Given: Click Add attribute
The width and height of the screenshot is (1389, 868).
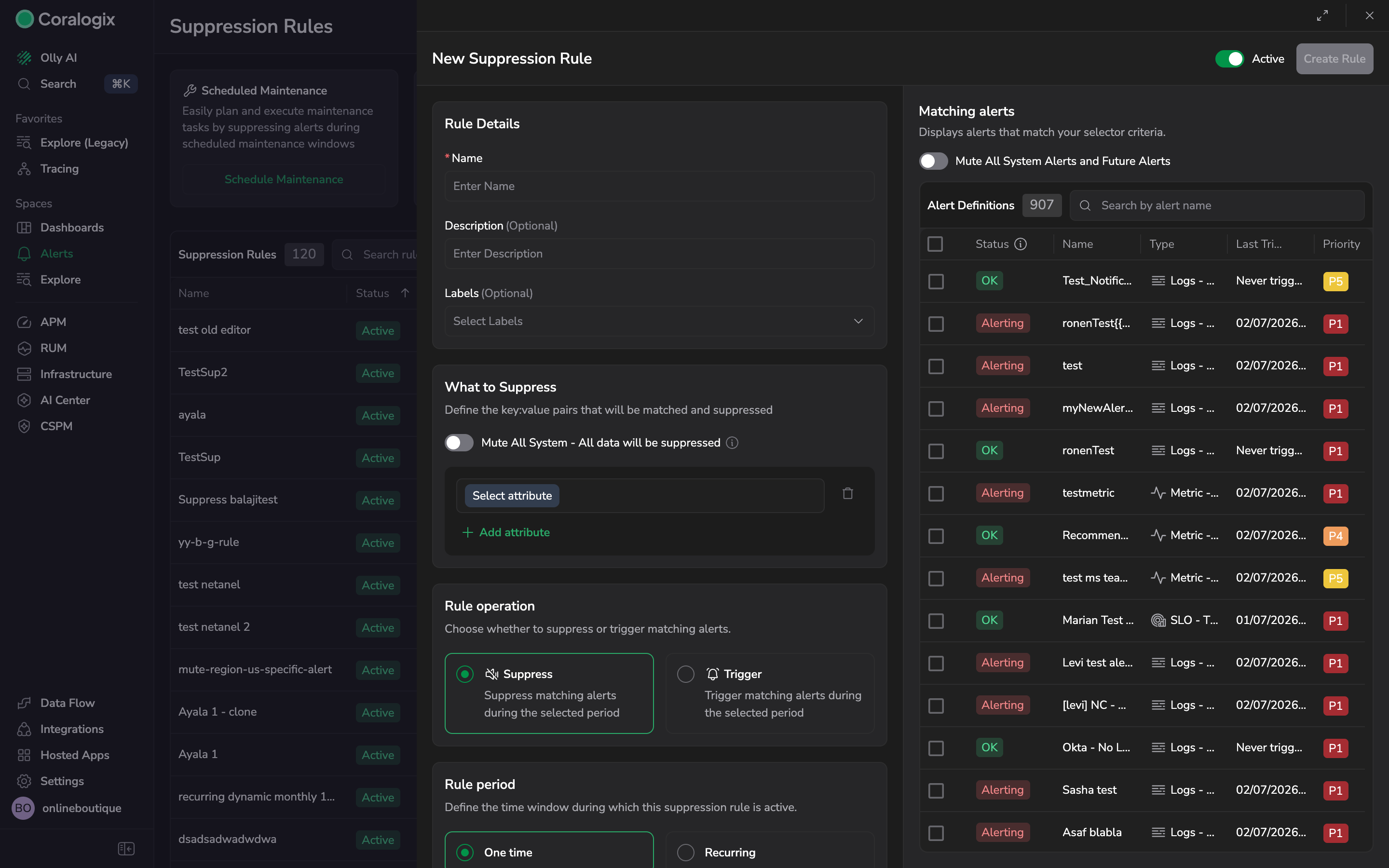Looking at the screenshot, I should point(506,532).
